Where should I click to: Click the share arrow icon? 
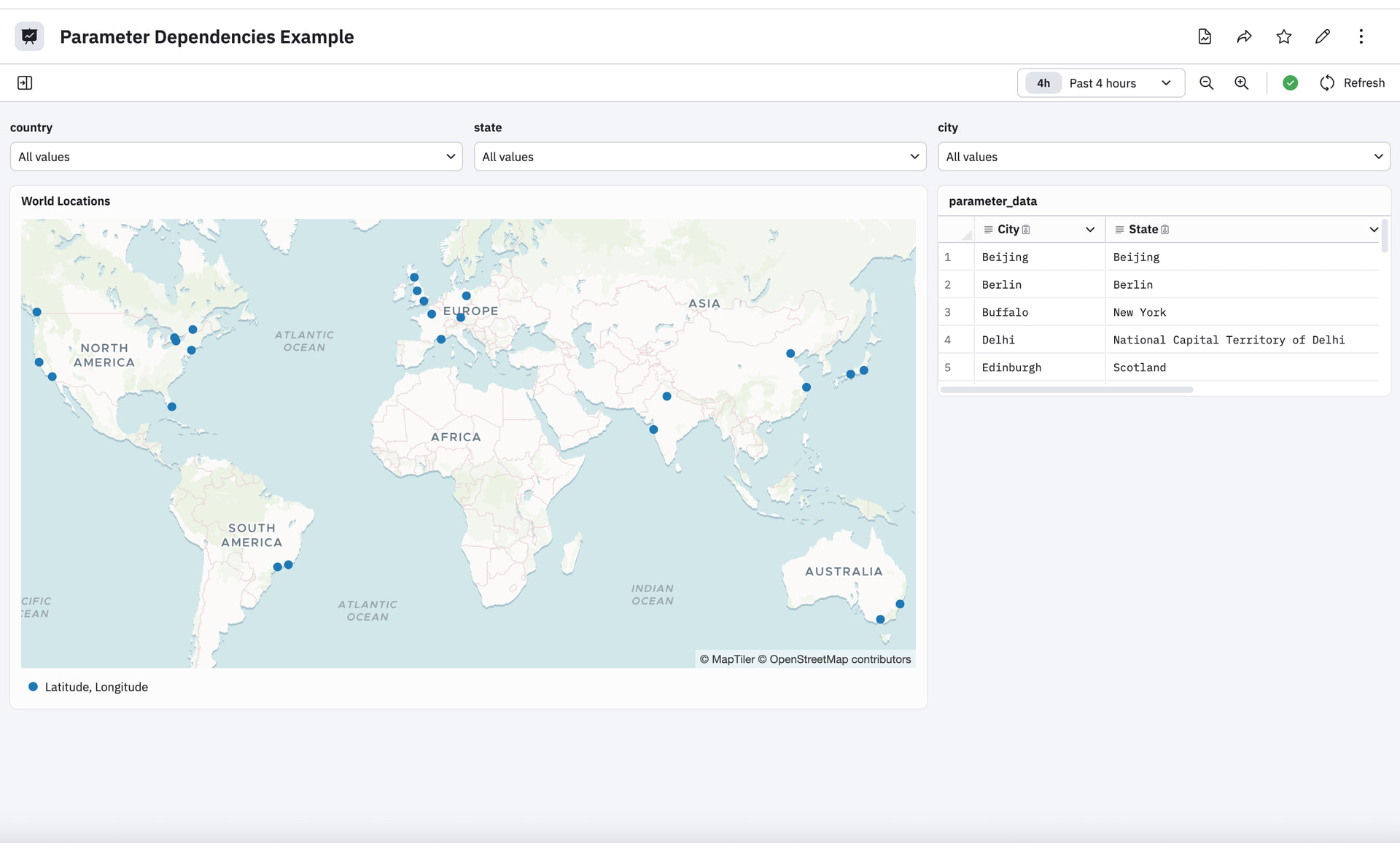click(1244, 36)
